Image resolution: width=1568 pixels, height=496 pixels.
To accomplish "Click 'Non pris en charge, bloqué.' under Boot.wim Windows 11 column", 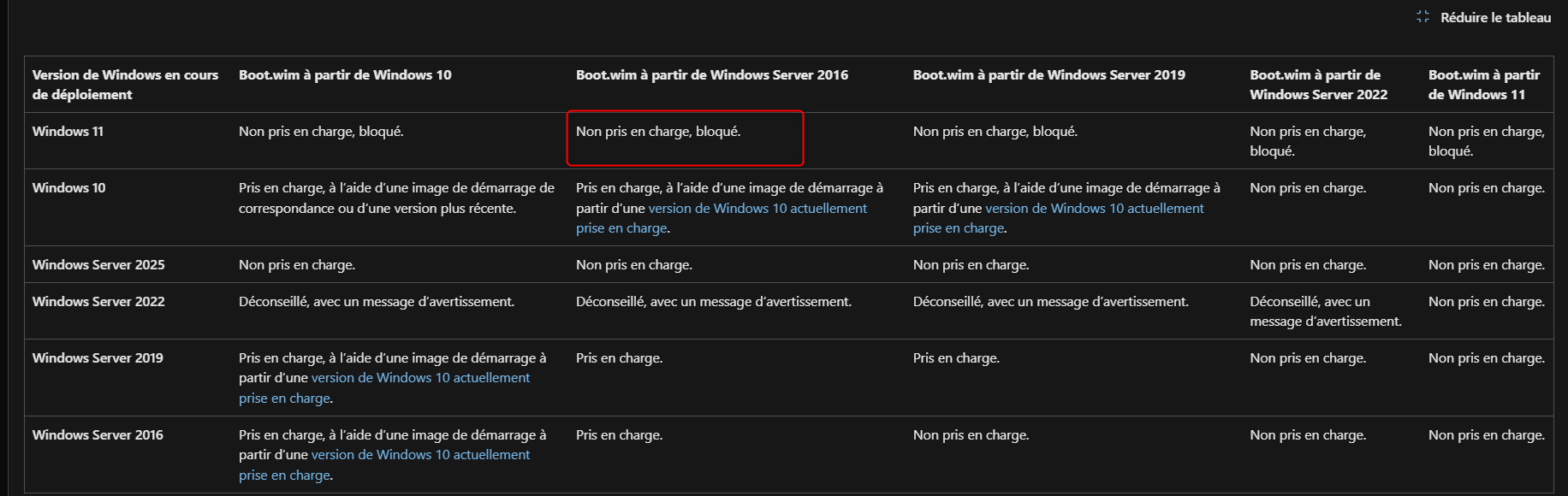I will click(x=1487, y=141).
